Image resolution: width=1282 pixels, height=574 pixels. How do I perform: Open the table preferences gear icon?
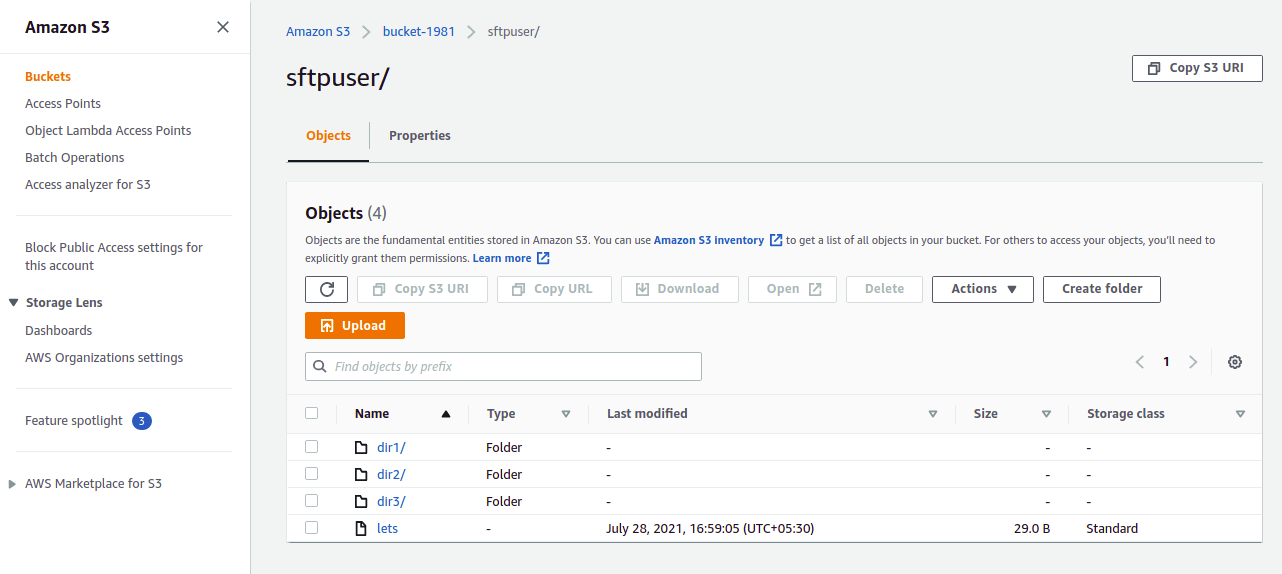coord(1235,362)
